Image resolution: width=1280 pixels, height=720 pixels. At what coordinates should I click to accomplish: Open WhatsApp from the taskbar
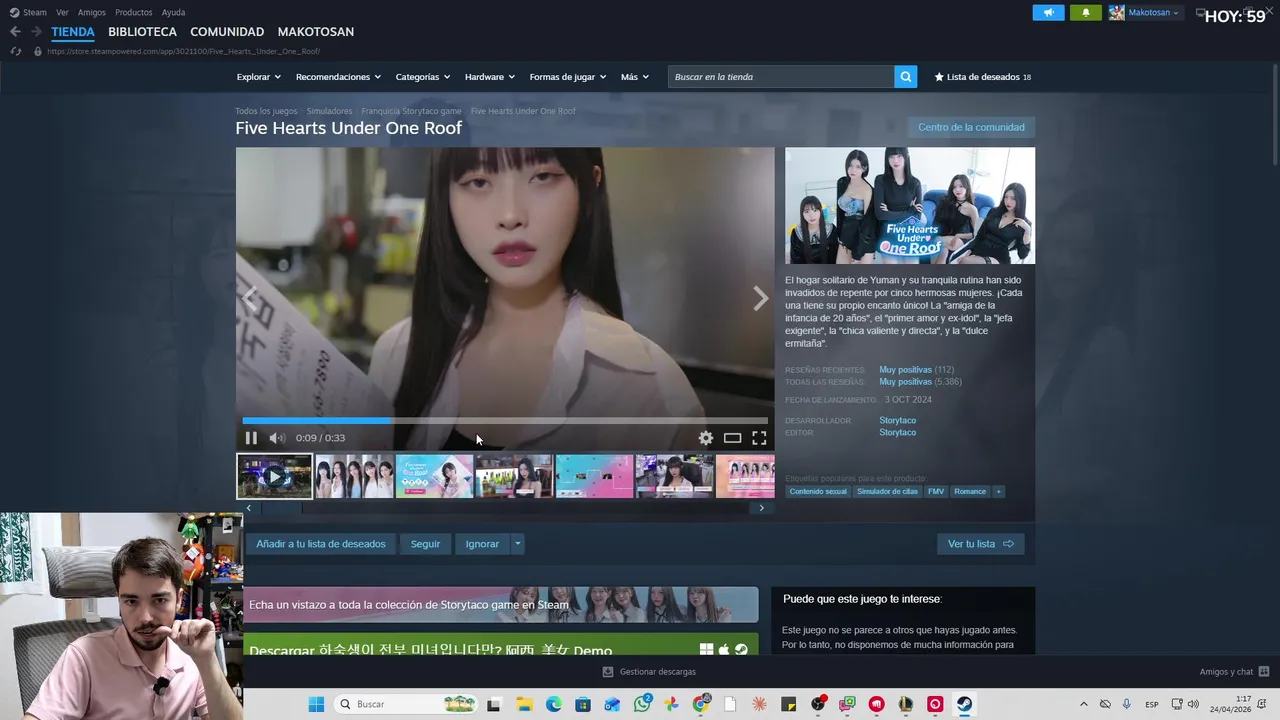click(x=642, y=704)
